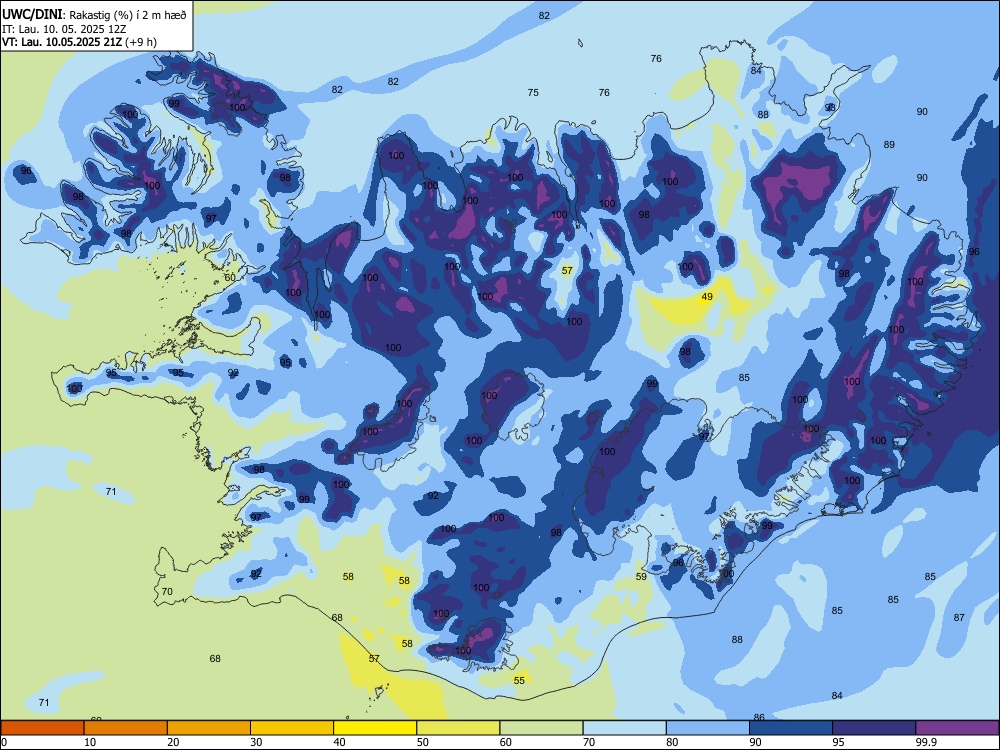1000x750 pixels.
Task: Click the 60 value near Breiðafjörður islands
Action: [x=230, y=277]
